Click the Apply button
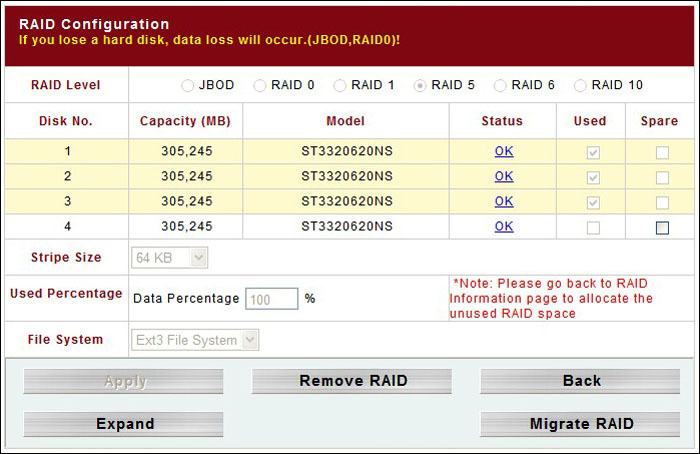 (123, 381)
